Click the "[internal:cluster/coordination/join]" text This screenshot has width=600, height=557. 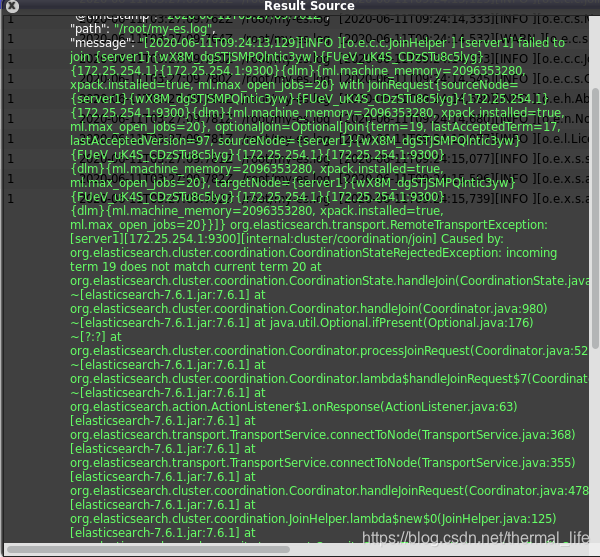[x=339, y=239]
